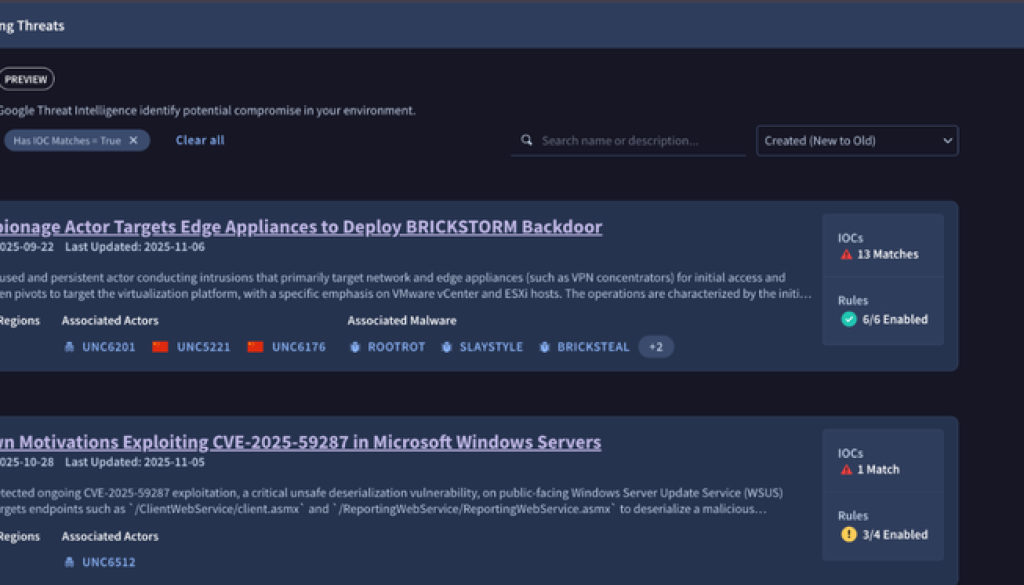
Task: Click the red alert icon next to 13 Matches
Action: [845, 255]
